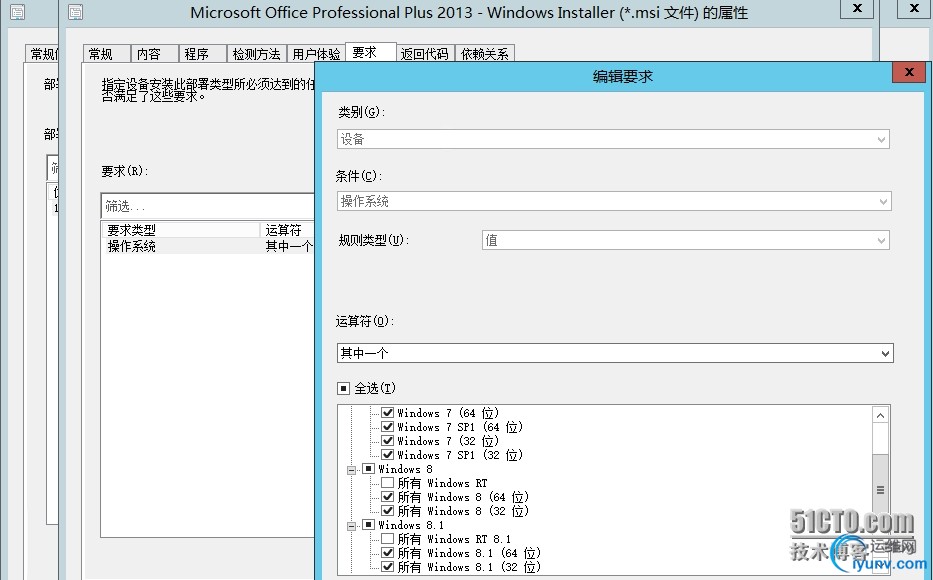Screen dimensions: 933x580
Task: Open the 类别 dropdown showing 设备
Action: pos(613,139)
